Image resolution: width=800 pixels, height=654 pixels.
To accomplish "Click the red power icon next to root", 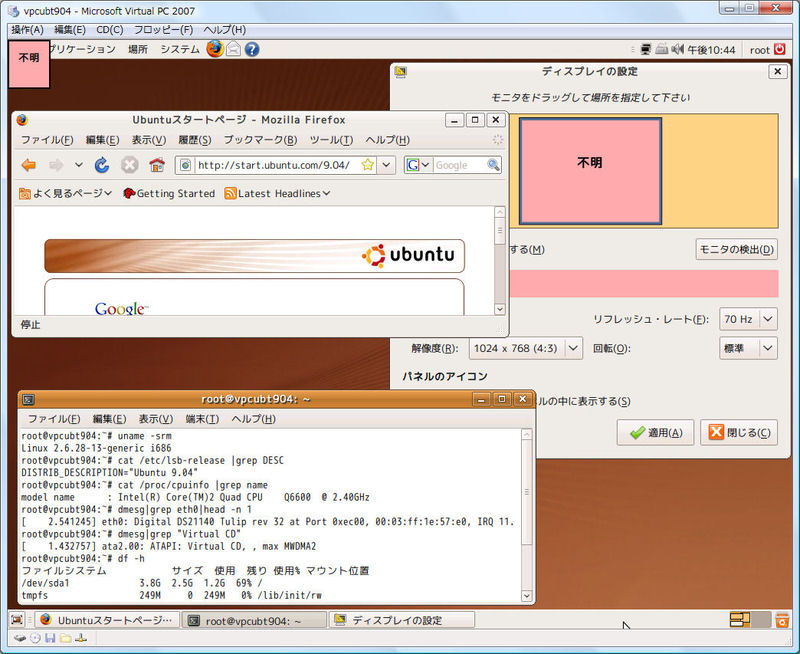I will pyautogui.click(x=780, y=49).
